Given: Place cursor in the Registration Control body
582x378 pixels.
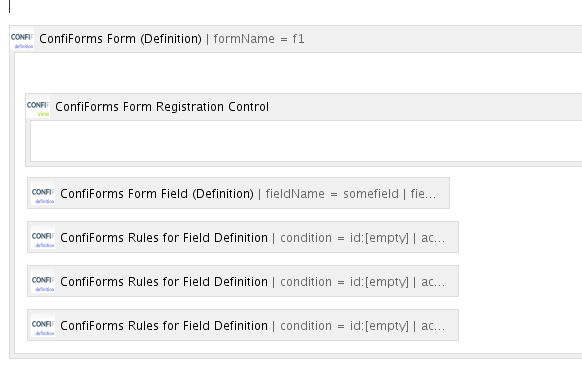Looking at the screenshot, I should tap(306, 141).
